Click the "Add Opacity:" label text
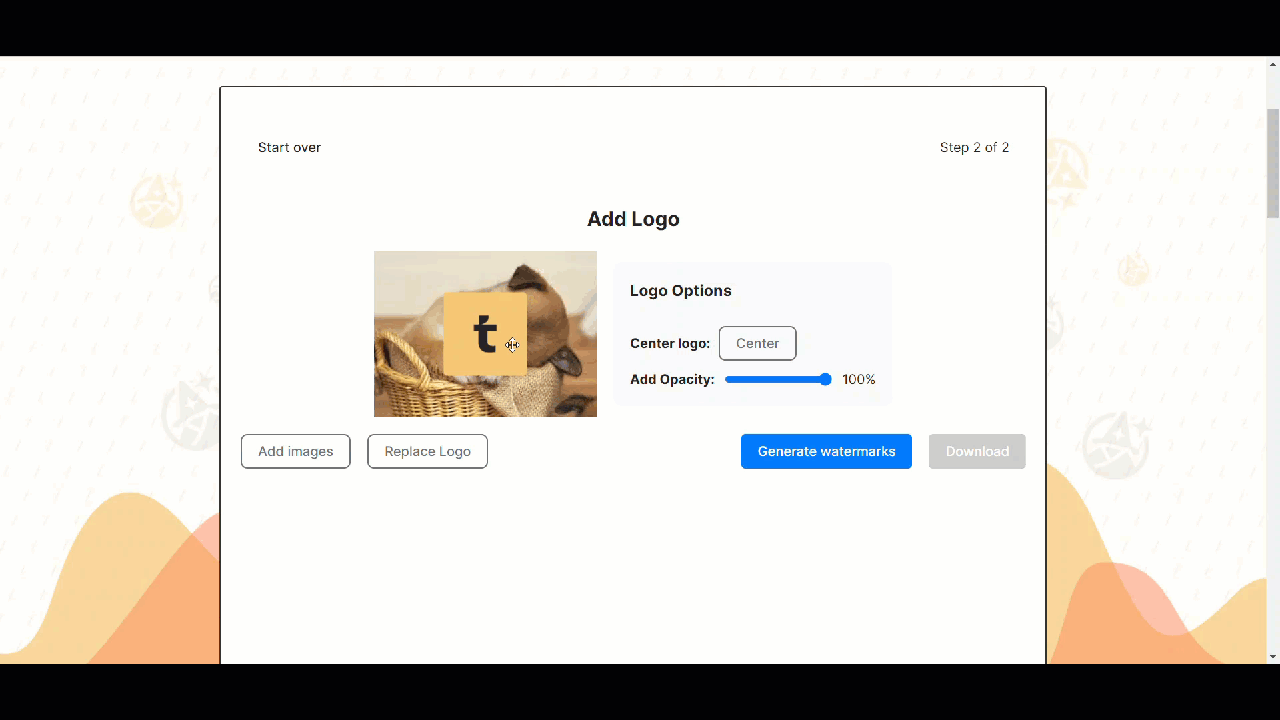Screen dimensions: 1280x720 tap(671, 379)
